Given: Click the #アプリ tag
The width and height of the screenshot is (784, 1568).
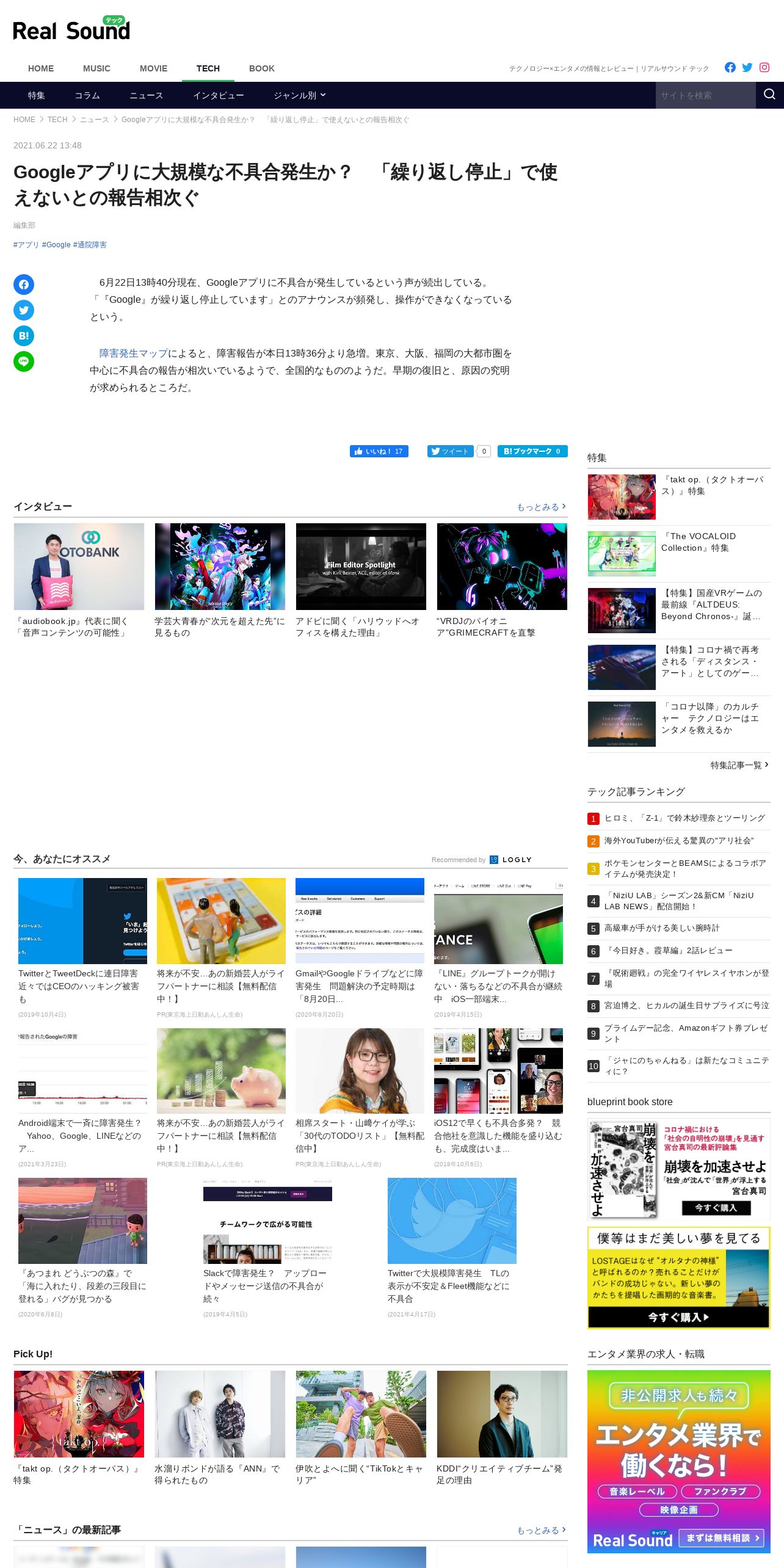Looking at the screenshot, I should tap(26, 245).
